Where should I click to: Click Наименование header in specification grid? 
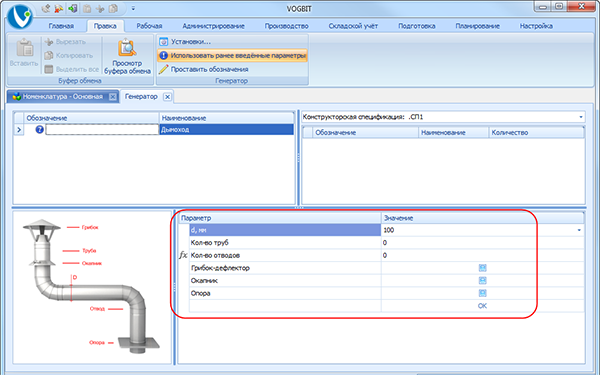pyautogui.click(x=454, y=132)
